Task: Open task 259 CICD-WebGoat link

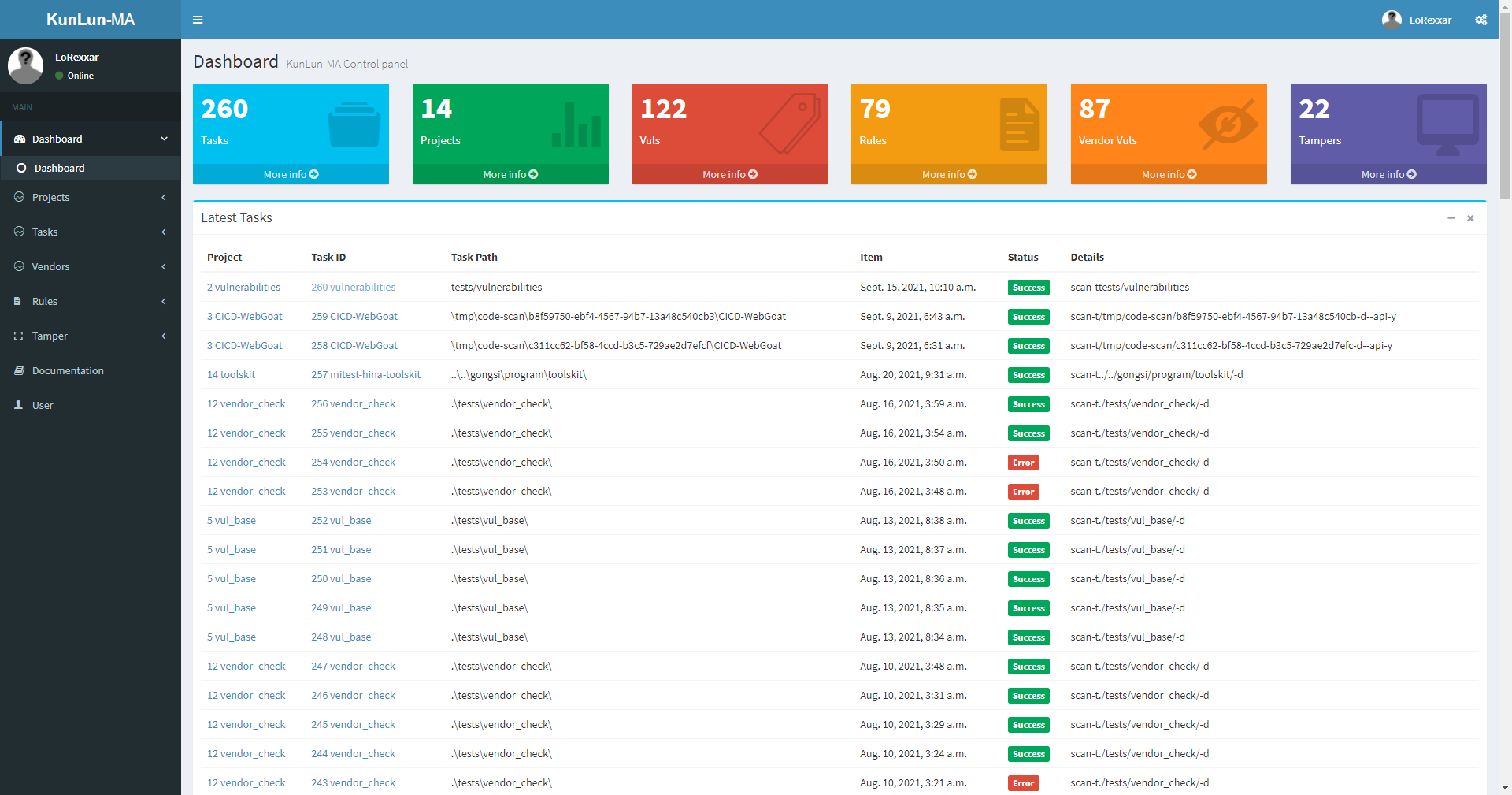Action: click(354, 317)
